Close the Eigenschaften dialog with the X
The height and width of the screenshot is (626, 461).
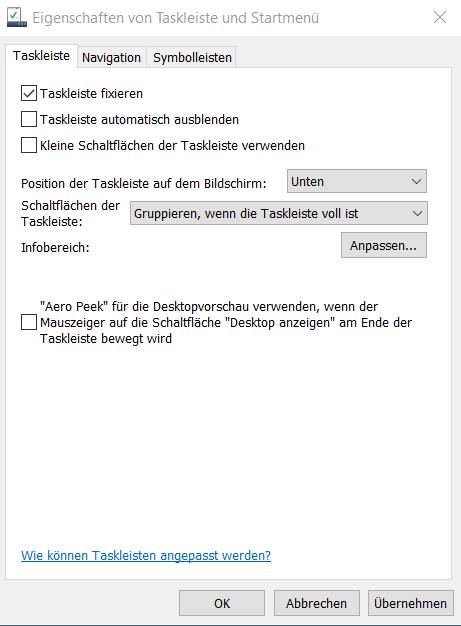pos(440,17)
